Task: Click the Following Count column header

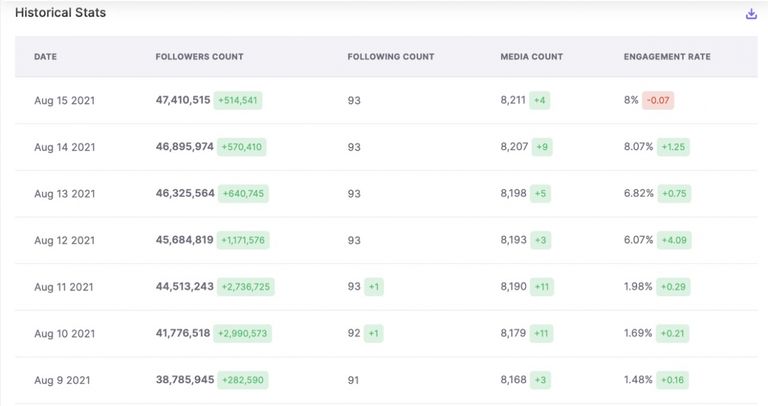Action: click(390, 57)
